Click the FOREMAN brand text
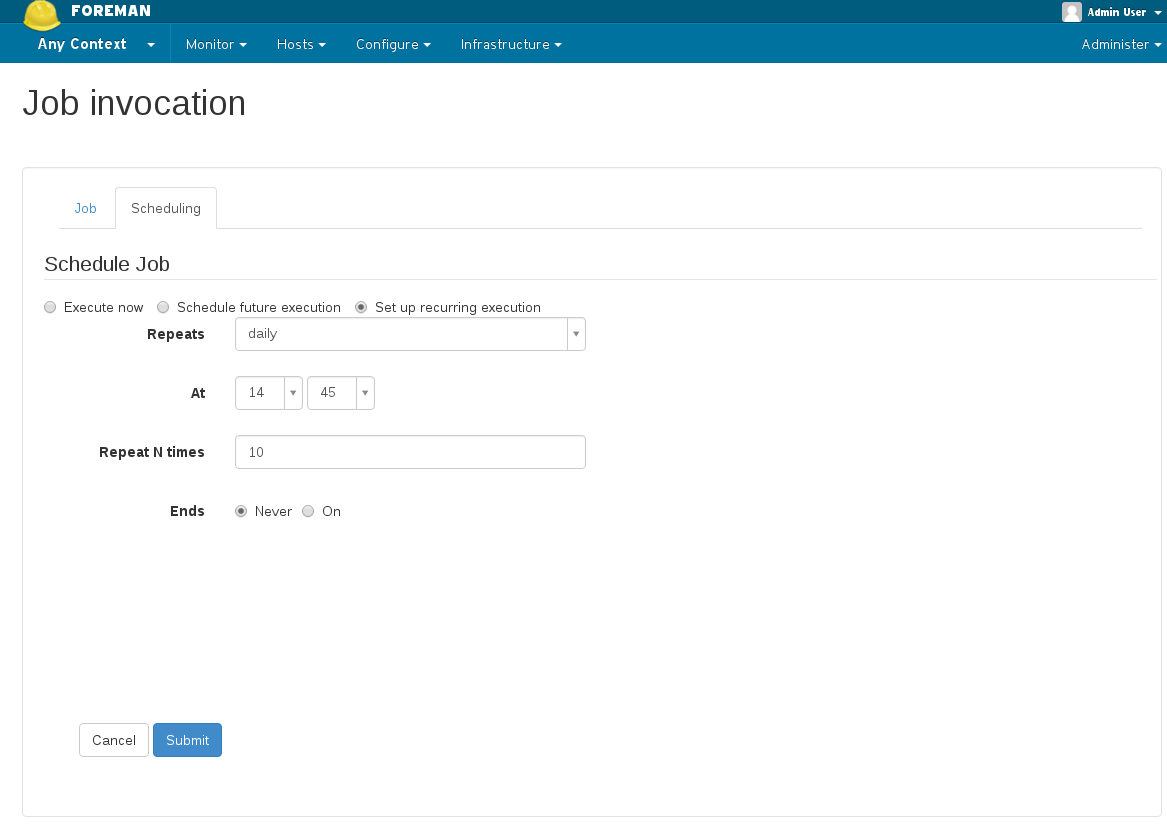Image resolution: width=1167 pixels, height=836 pixels. click(x=111, y=10)
